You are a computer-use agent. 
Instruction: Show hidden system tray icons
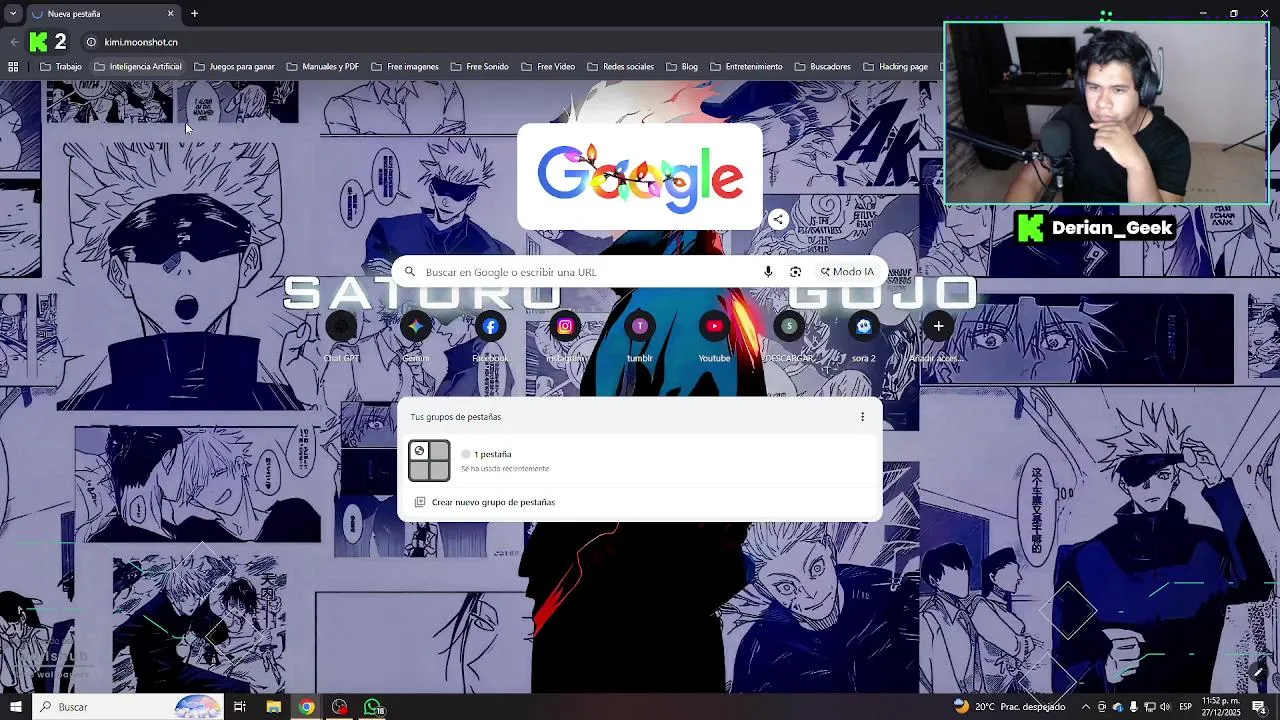(1085, 707)
